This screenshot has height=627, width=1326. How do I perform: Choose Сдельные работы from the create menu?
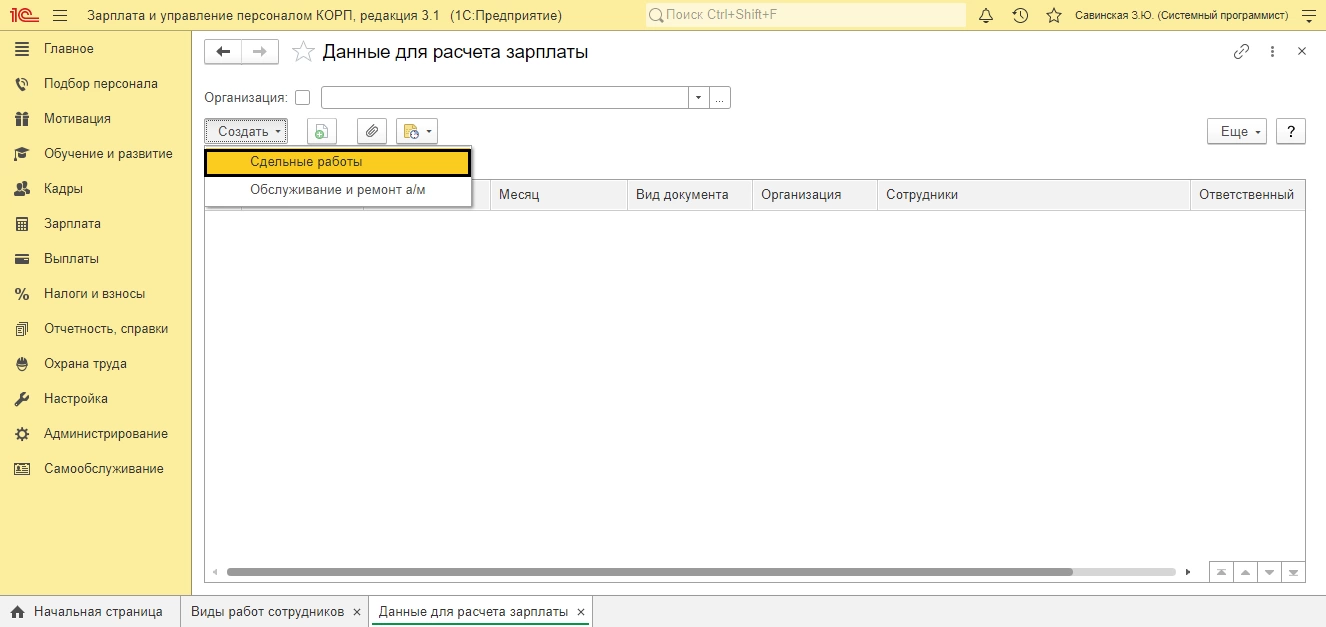coord(337,162)
